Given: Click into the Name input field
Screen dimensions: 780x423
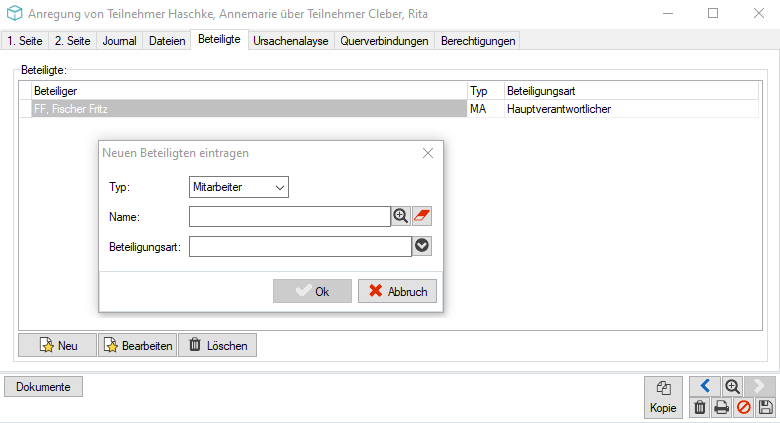Looking at the screenshot, I should [x=290, y=216].
